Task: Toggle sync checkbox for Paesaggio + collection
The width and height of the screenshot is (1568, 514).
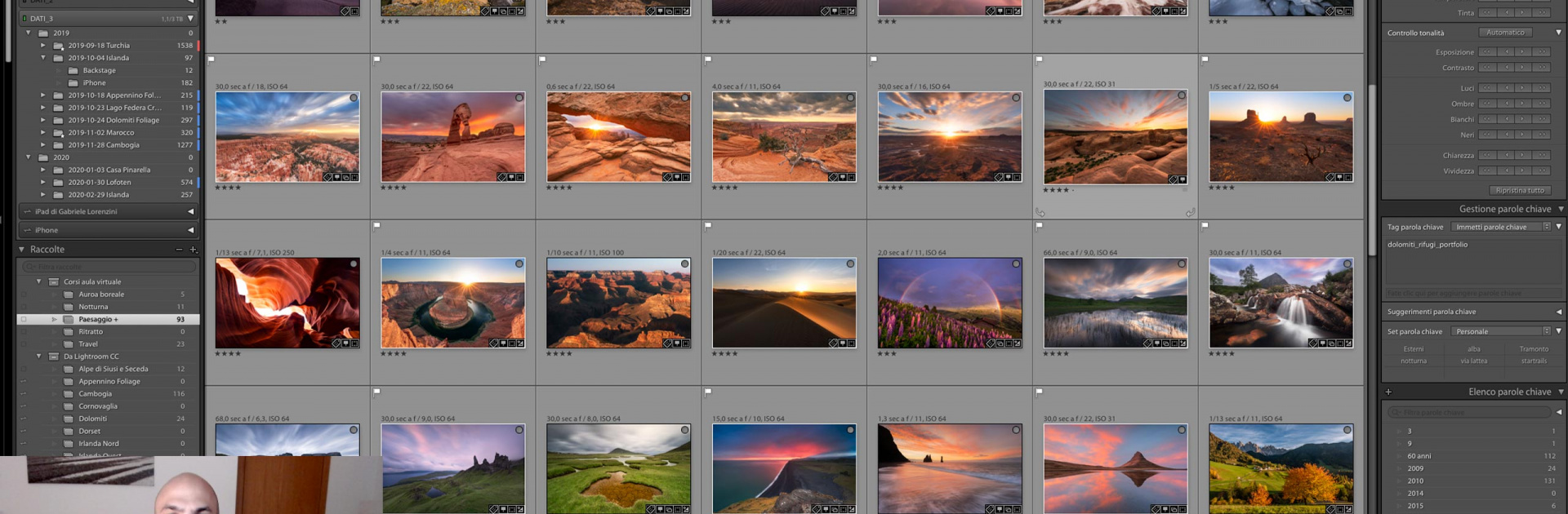Action: 24,320
